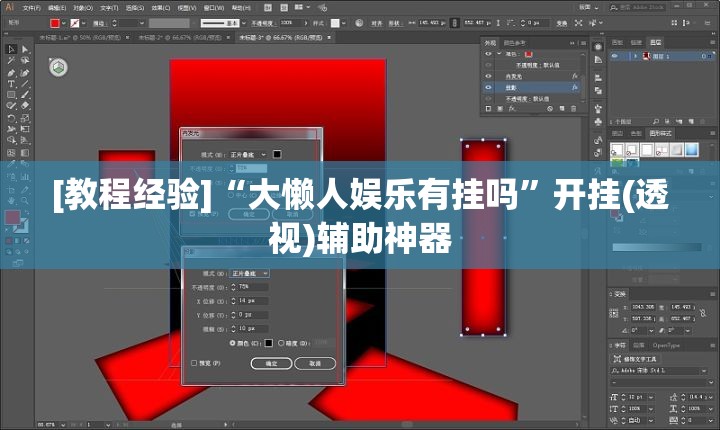This screenshot has width=720, height=430.
Task: Toggle visibility of the Fill row in Appearance
Action: pyautogui.click(x=489, y=54)
